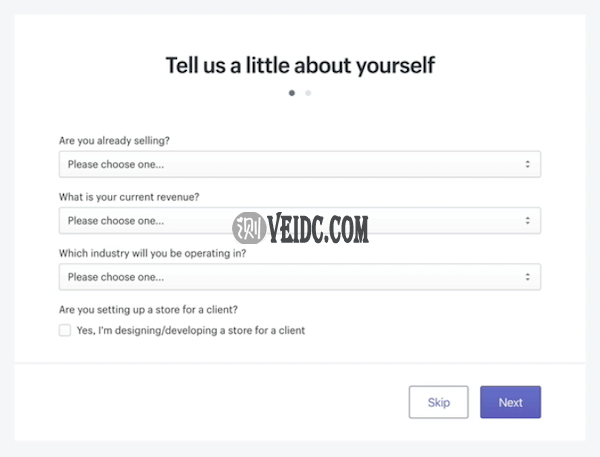Click the "Yes, I'm designing/developing a store" label
This screenshot has width=600, height=457.
pos(190,330)
